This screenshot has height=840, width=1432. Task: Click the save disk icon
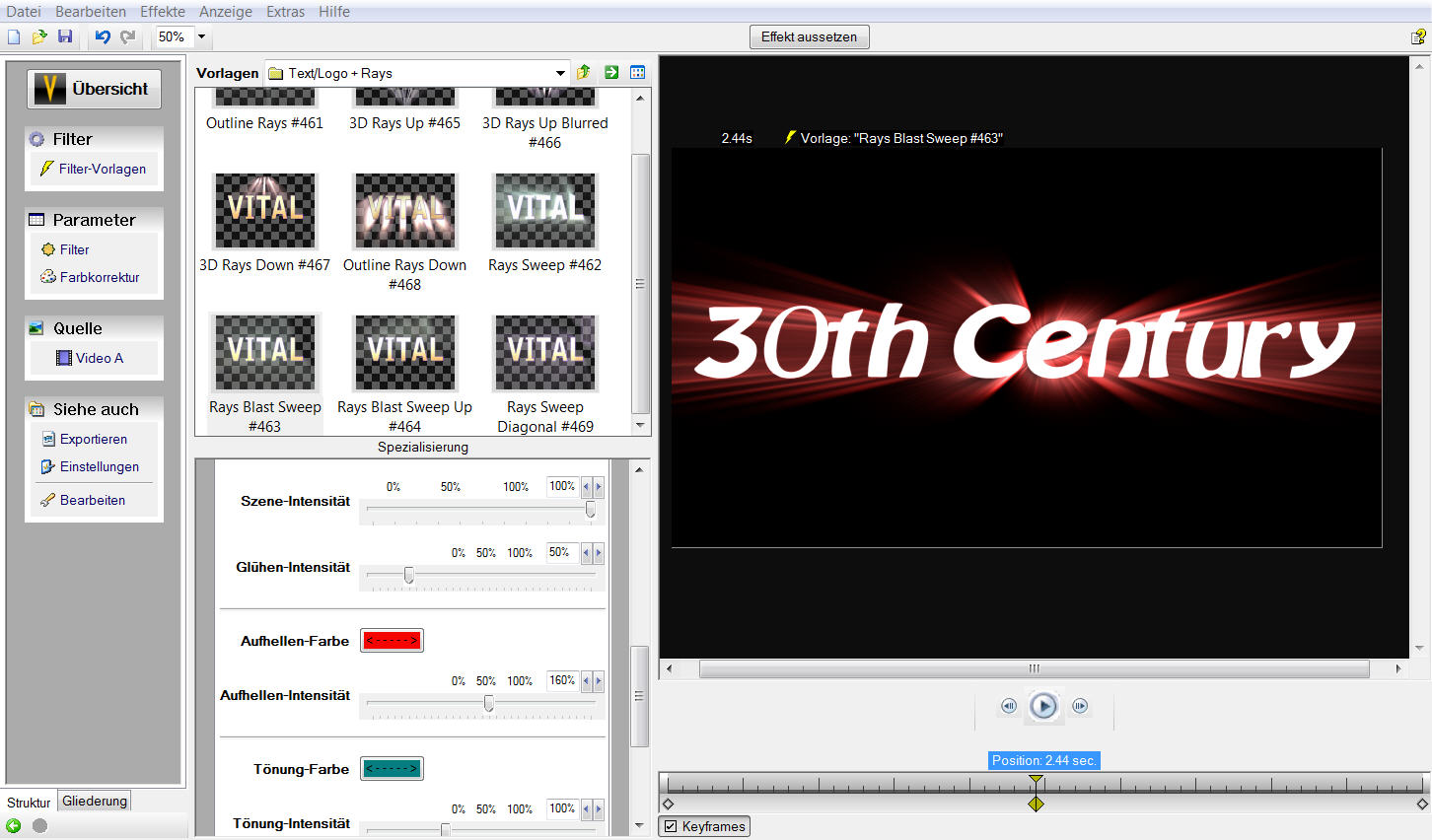click(65, 36)
